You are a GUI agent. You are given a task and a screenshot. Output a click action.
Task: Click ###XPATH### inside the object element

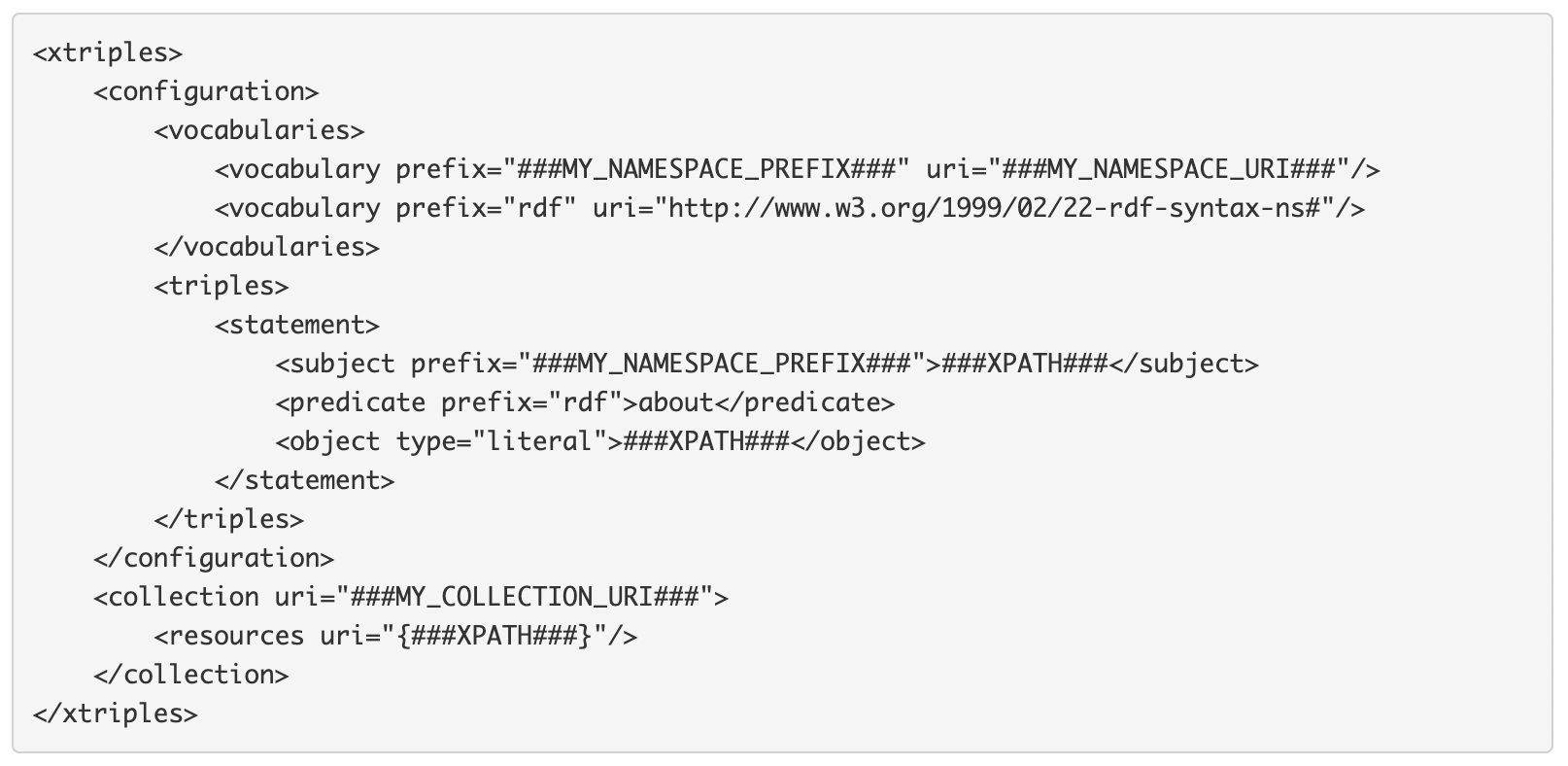point(706,441)
